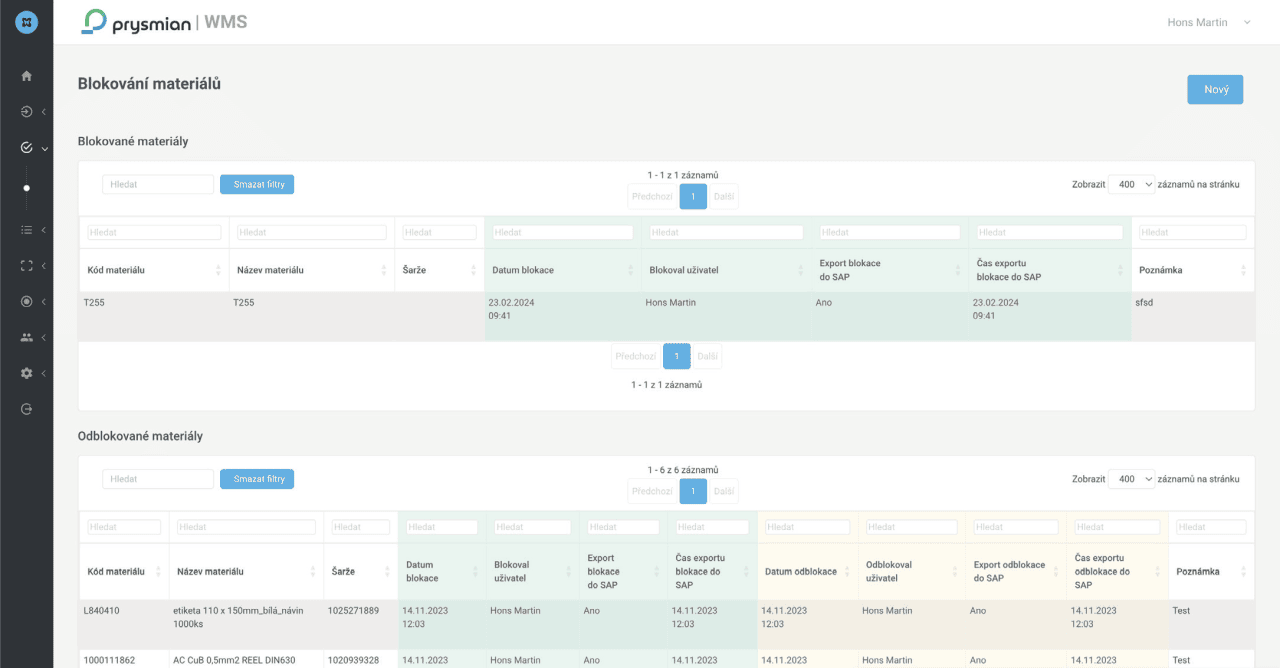Click Smazat filtry in Odblokované materiály section
1280x668 pixels.
pyautogui.click(x=257, y=479)
